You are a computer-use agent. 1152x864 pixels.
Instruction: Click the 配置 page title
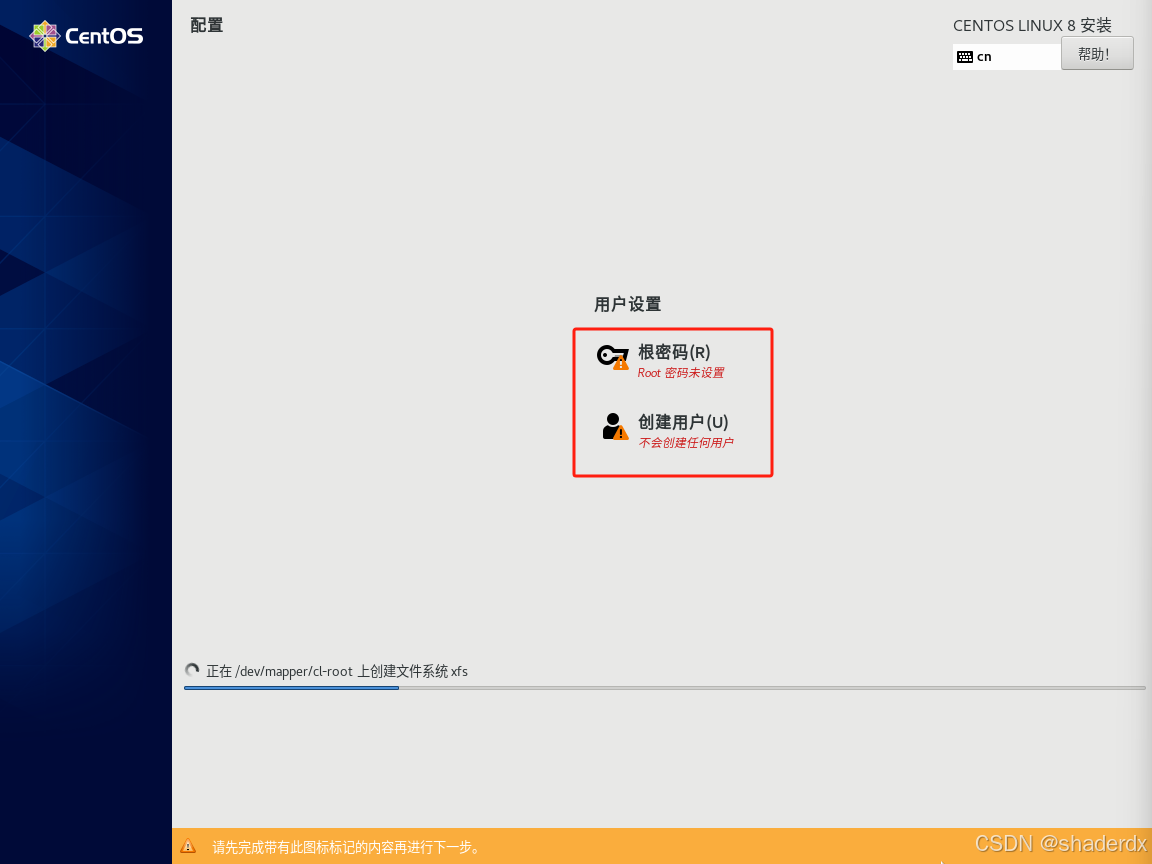206,25
